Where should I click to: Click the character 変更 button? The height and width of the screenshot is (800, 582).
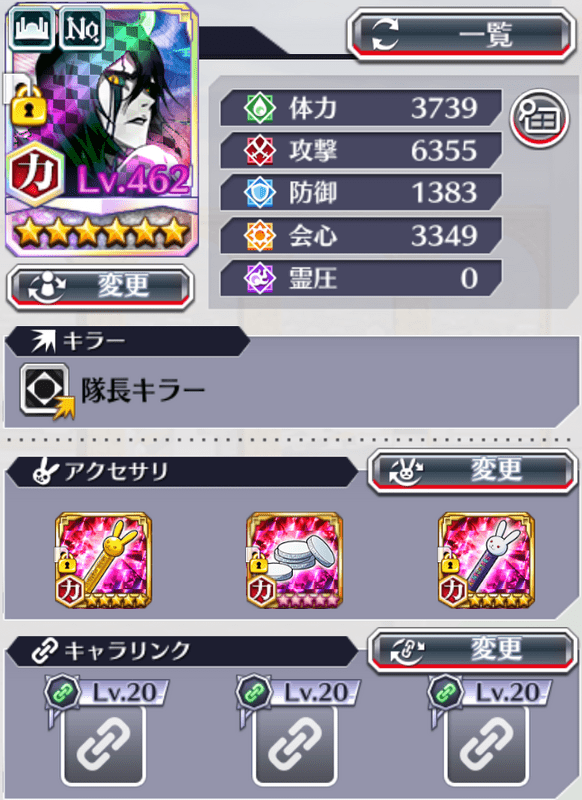(100, 287)
